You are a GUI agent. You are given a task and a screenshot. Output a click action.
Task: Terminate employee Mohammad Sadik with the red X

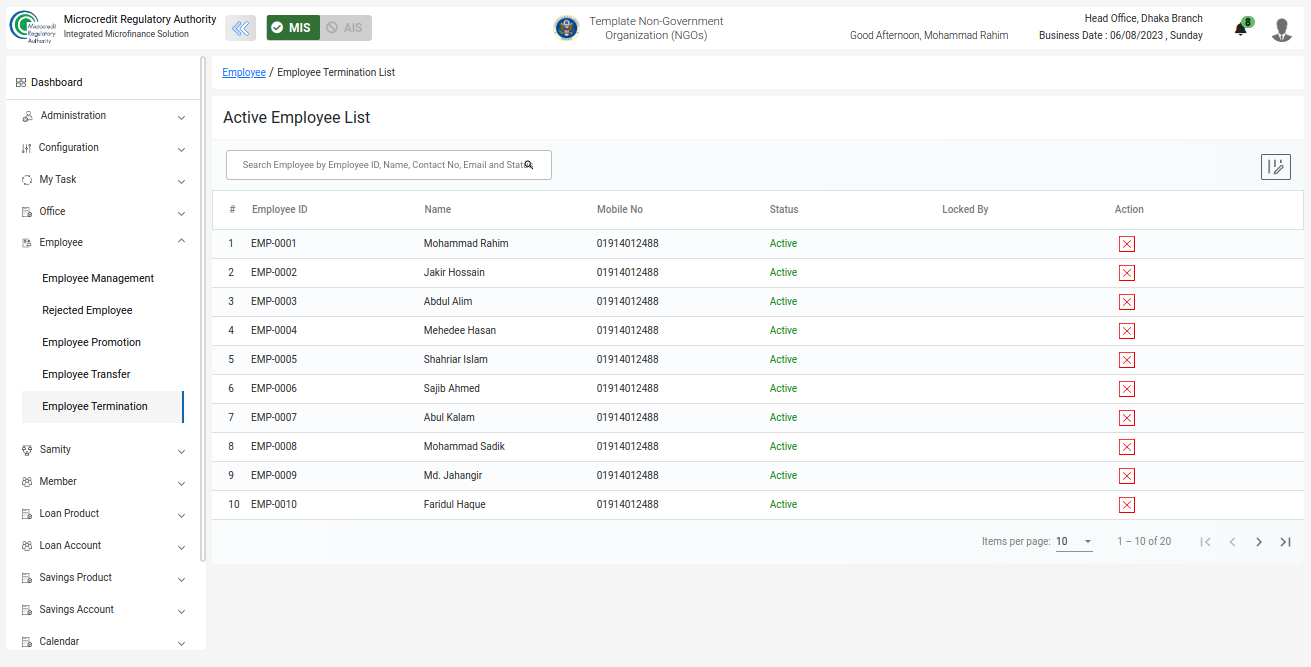click(x=1127, y=447)
